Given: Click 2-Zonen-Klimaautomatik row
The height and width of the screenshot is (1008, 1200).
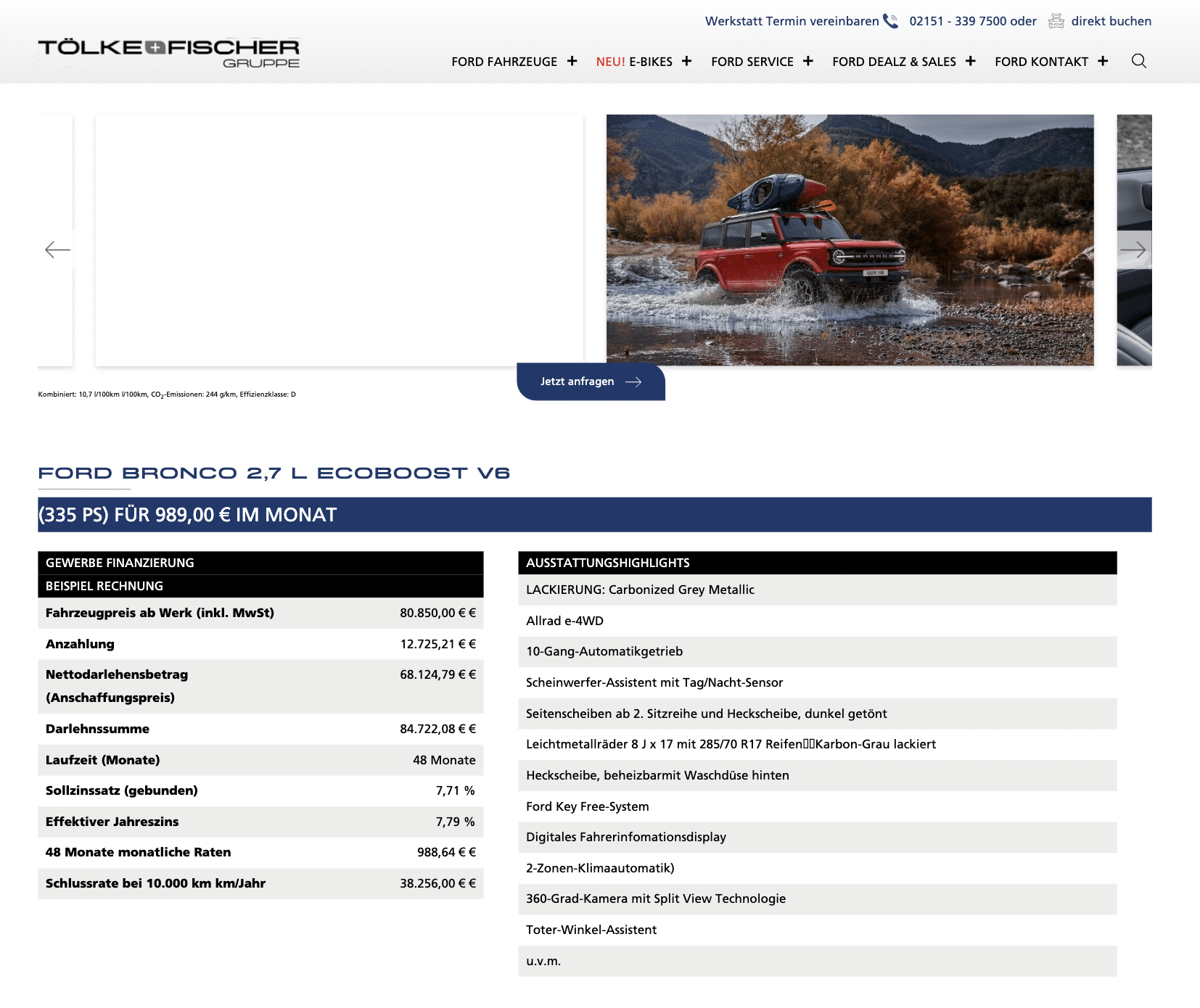Looking at the screenshot, I should [x=818, y=868].
